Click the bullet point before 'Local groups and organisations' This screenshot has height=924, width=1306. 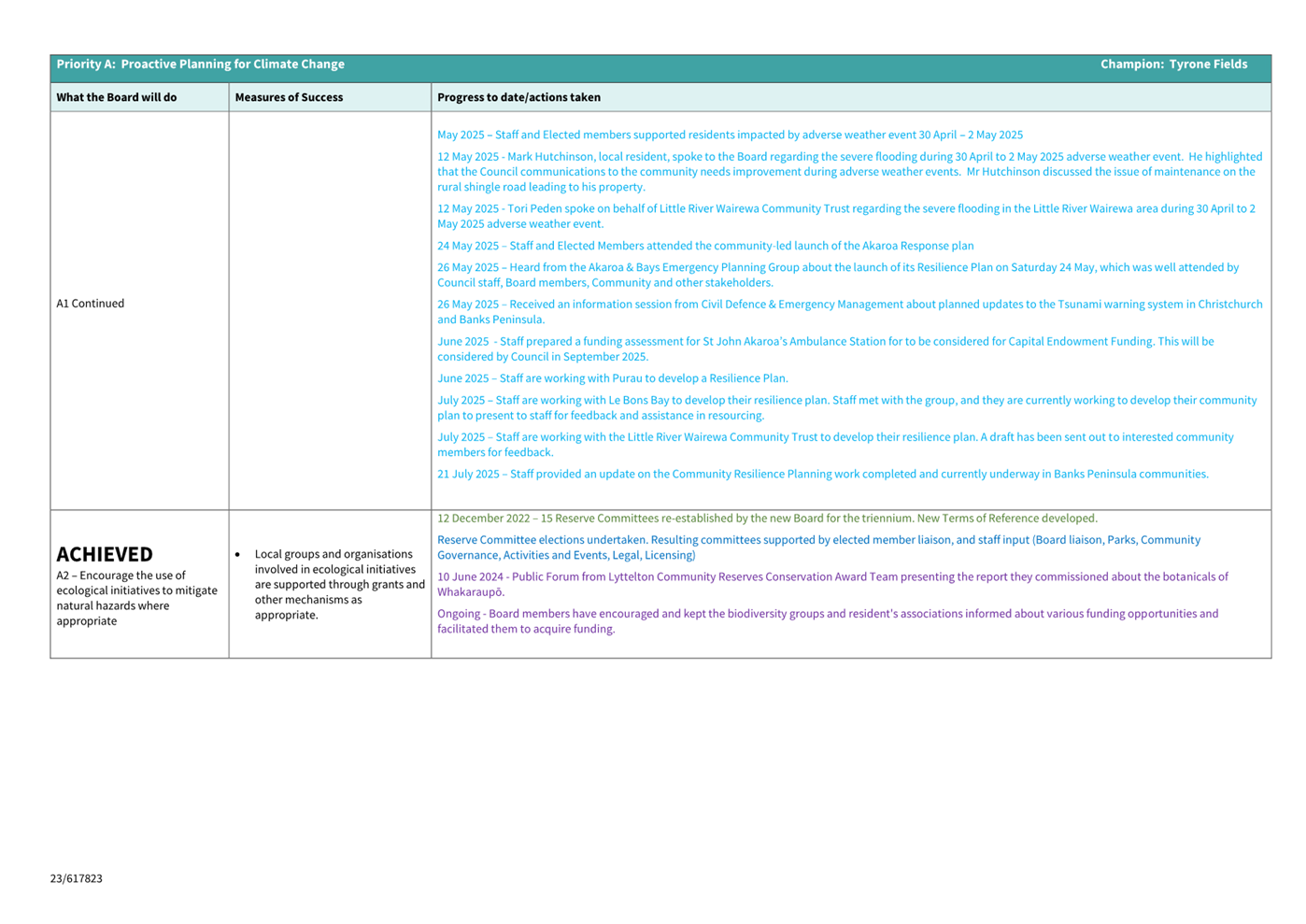(x=238, y=555)
